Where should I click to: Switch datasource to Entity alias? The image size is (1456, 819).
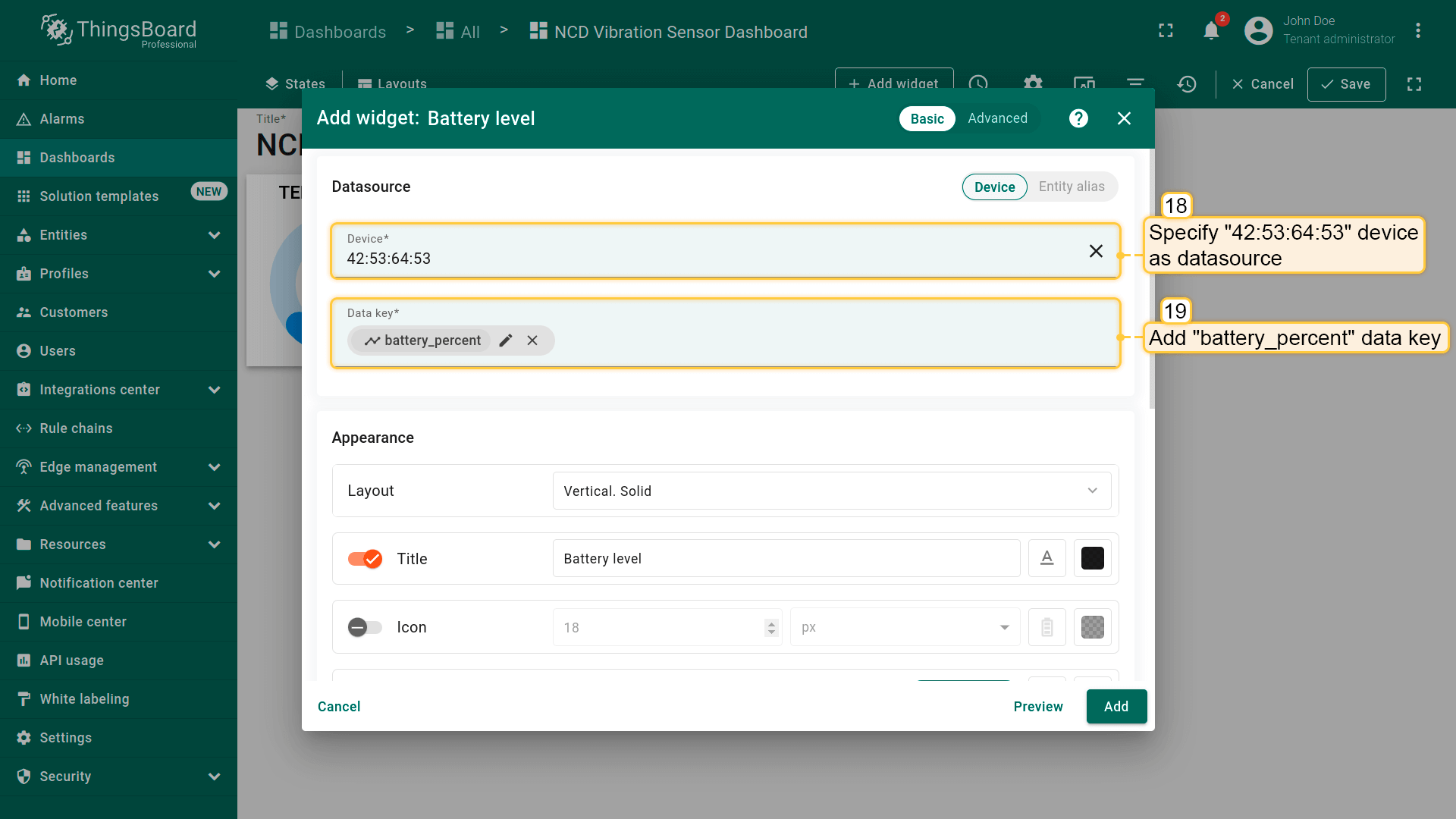coord(1071,187)
